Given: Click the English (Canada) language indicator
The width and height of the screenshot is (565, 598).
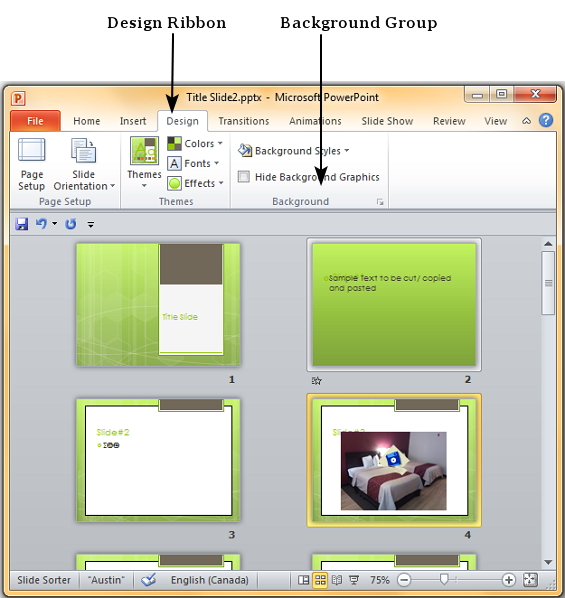Looking at the screenshot, I should click(209, 580).
